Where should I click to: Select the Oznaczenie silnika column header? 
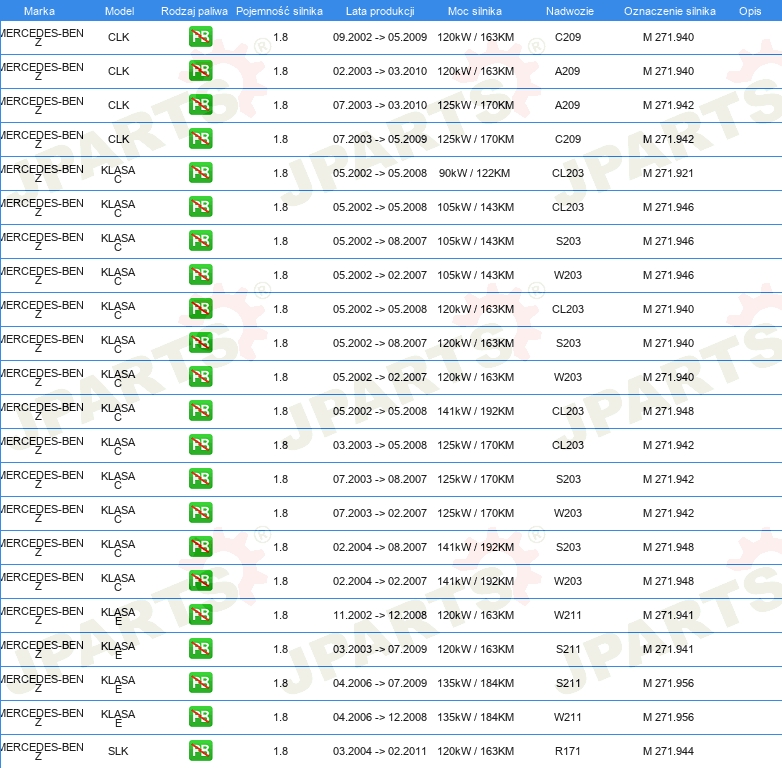[x=669, y=11]
